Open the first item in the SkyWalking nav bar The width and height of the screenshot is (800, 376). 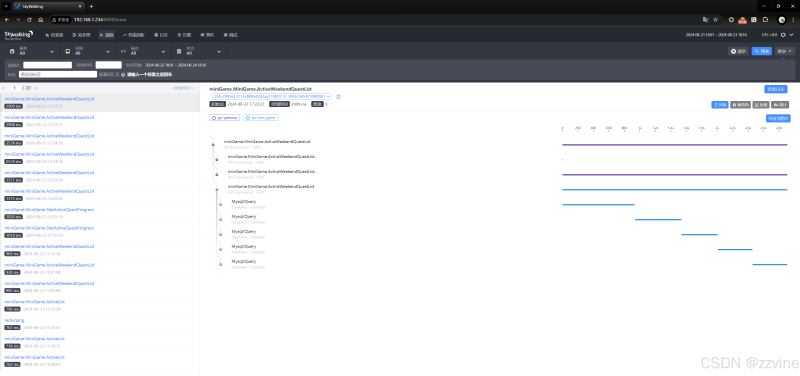point(54,35)
